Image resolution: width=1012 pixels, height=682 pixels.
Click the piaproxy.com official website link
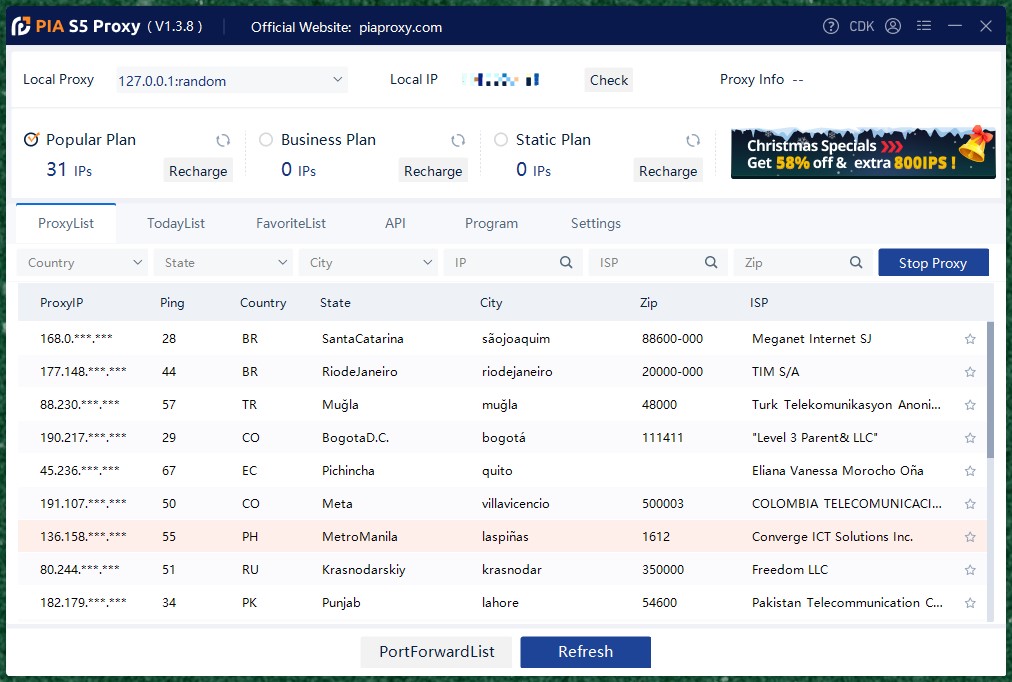401,27
